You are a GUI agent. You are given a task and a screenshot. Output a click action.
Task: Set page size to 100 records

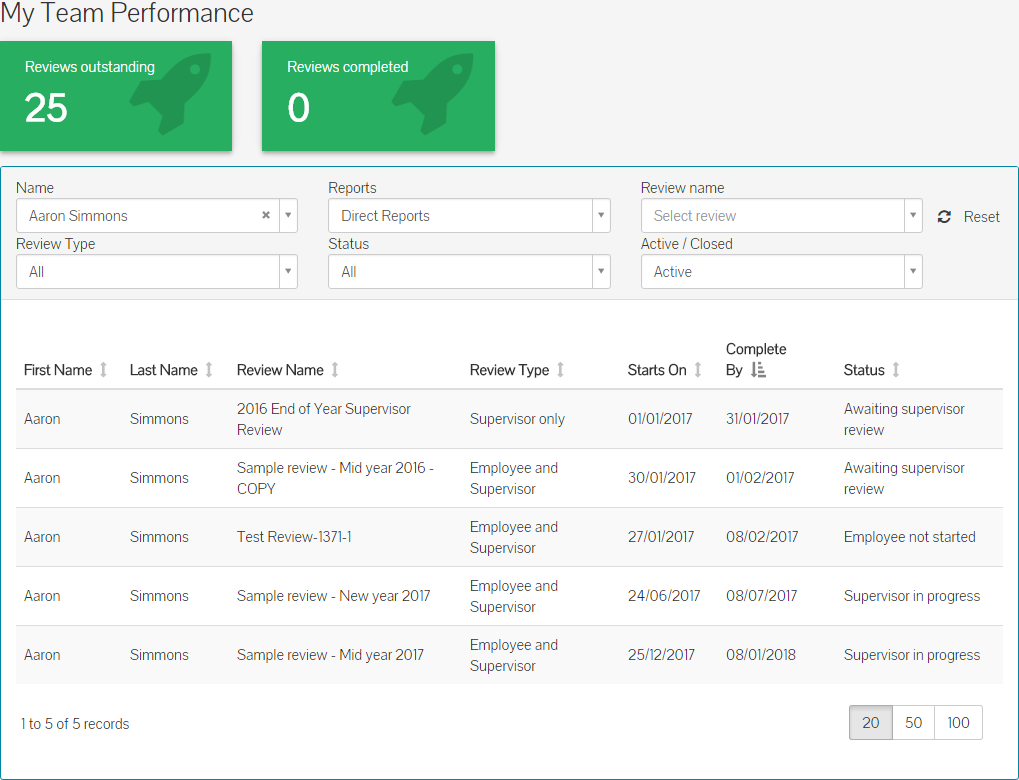(958, 723)
